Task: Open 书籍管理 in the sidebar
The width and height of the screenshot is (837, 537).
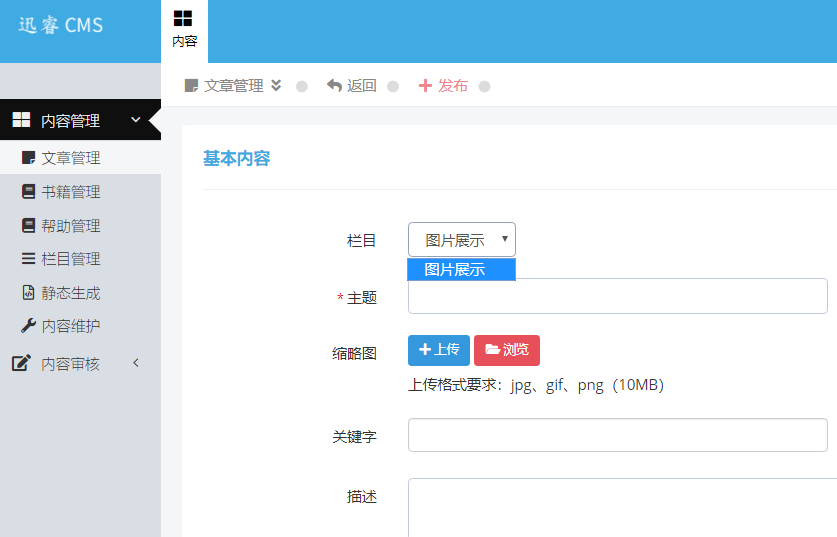Action: coord(80,192)
